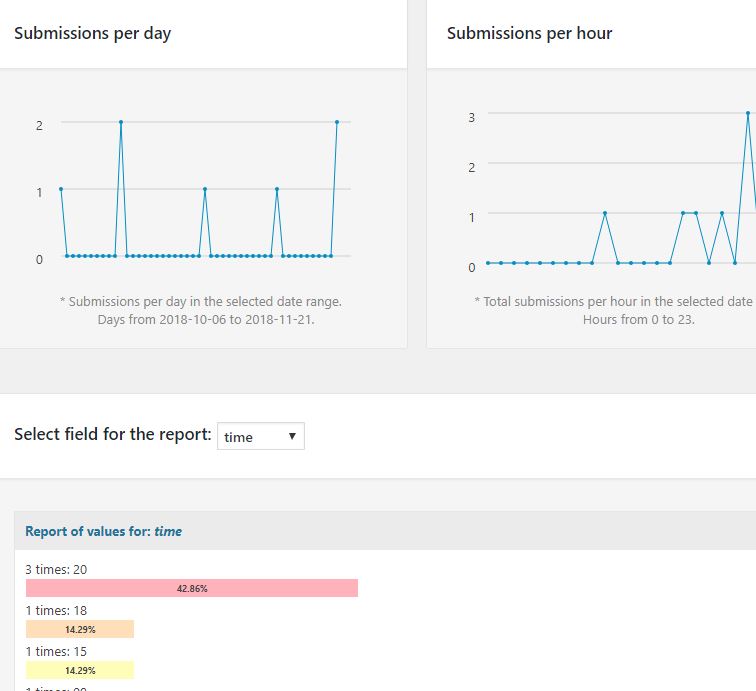Click the y-axis label '2' of daily chart

click(x=39, y=126)
